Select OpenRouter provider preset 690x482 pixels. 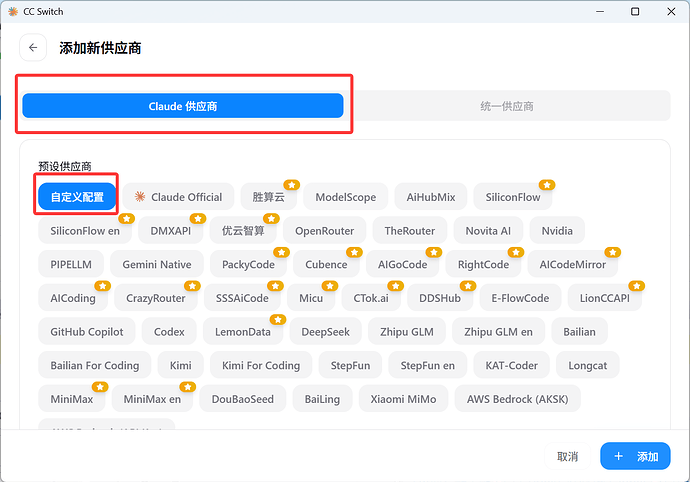click(324, 231)
